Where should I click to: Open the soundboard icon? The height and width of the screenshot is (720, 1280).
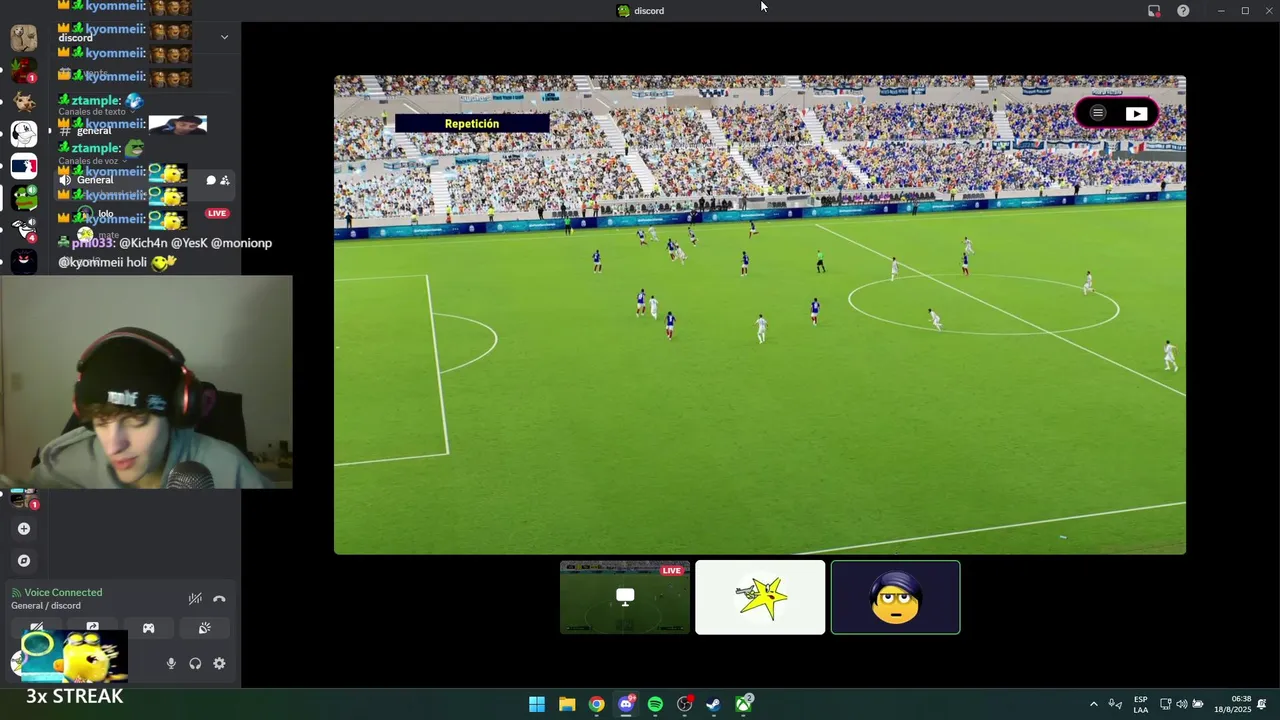coord(204,628)
